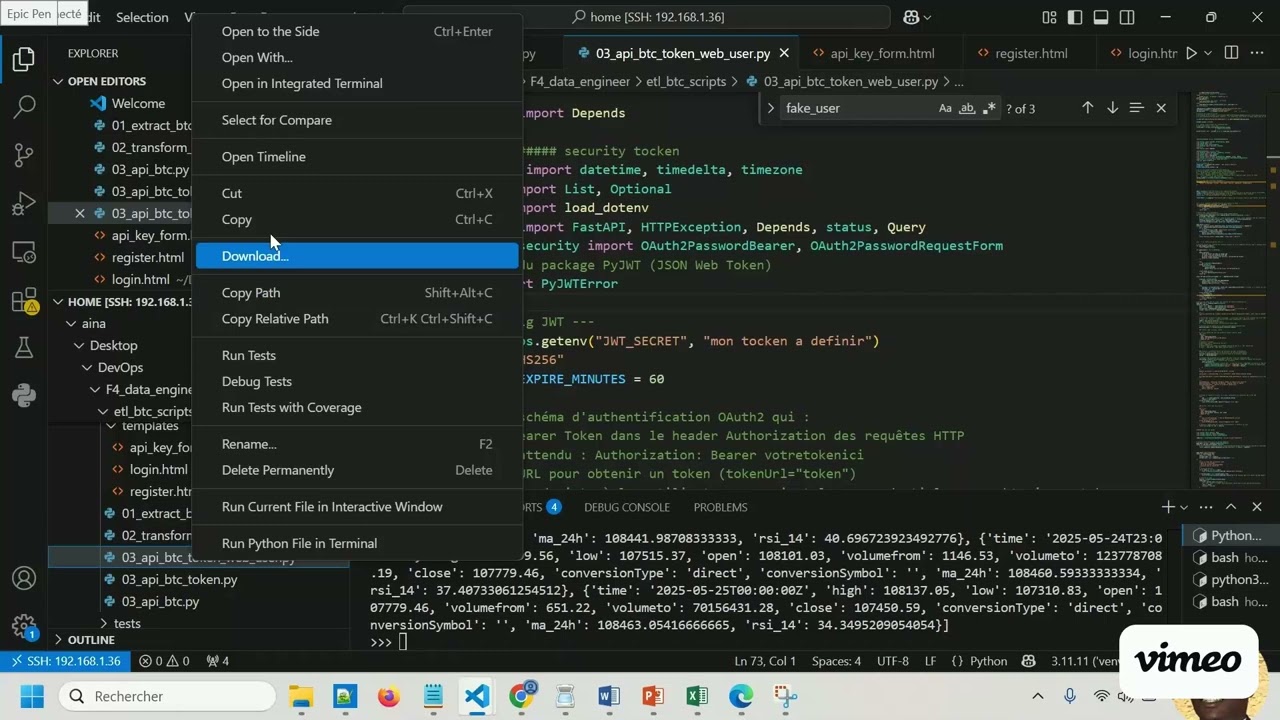
Task: Open launch profile dropdown next to plus
Action: coord(1184,507)
